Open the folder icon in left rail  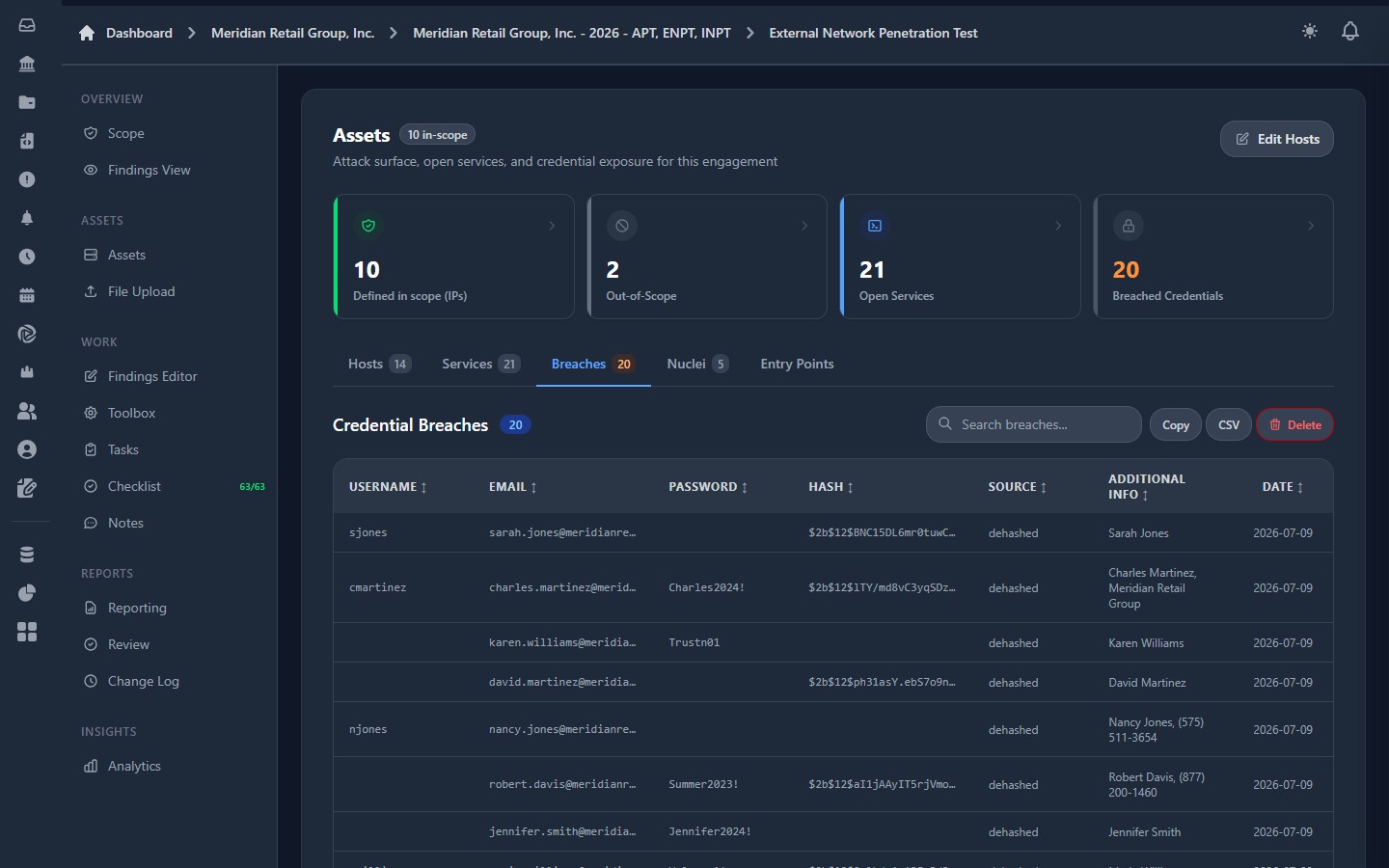coord(27,102)
